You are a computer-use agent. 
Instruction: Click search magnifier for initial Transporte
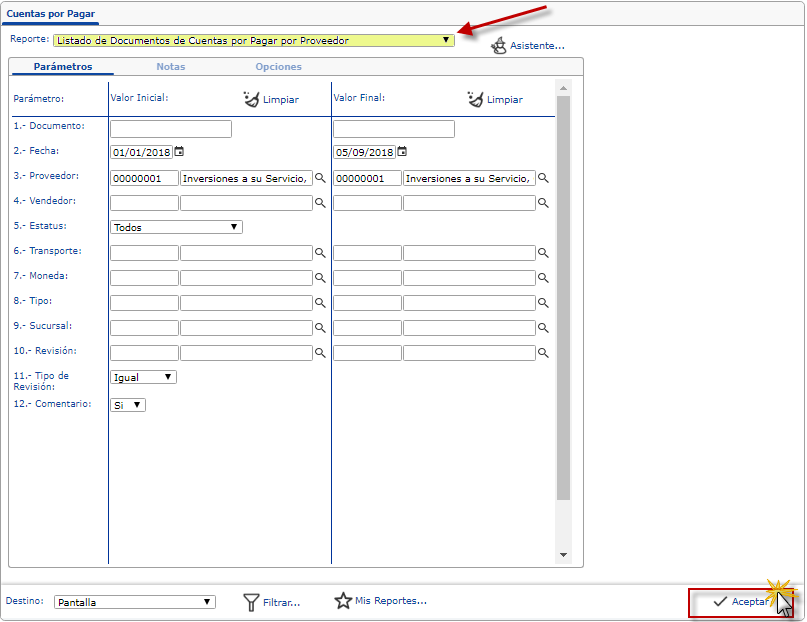(321, 253)
